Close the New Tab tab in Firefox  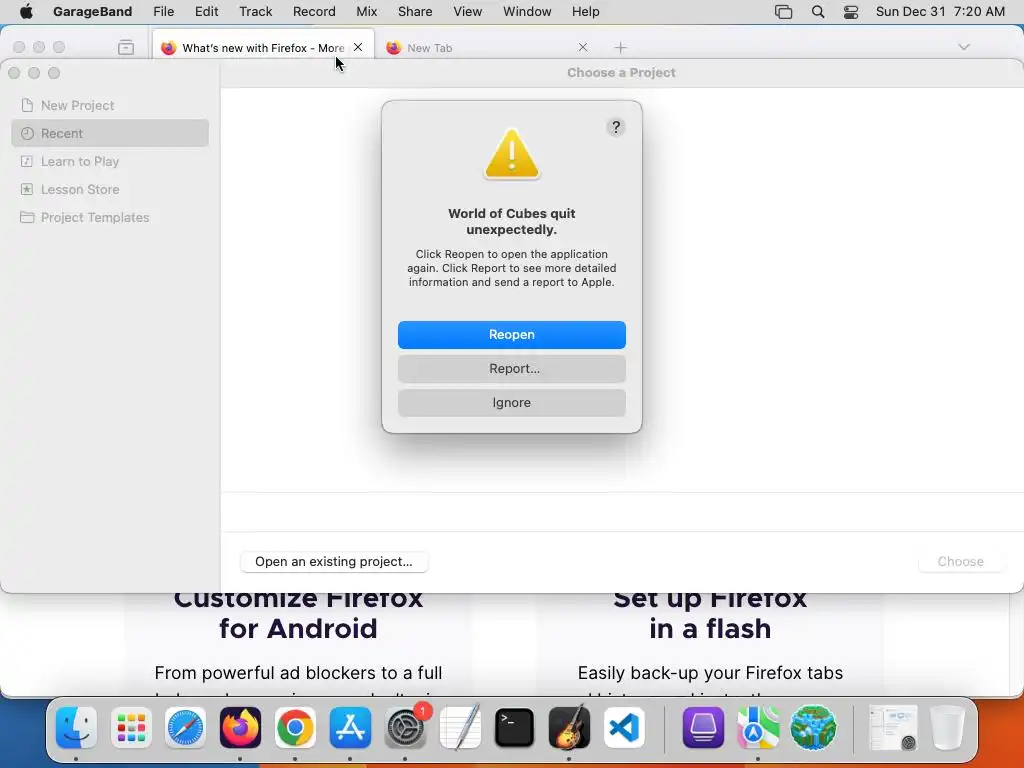[583, 47]
